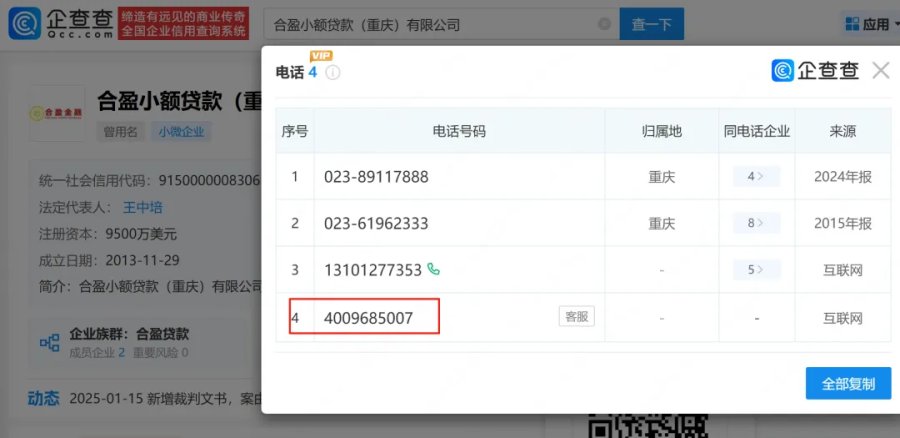Select phone number 13101277353
This screenshot has height=438, width=900.
373,270
